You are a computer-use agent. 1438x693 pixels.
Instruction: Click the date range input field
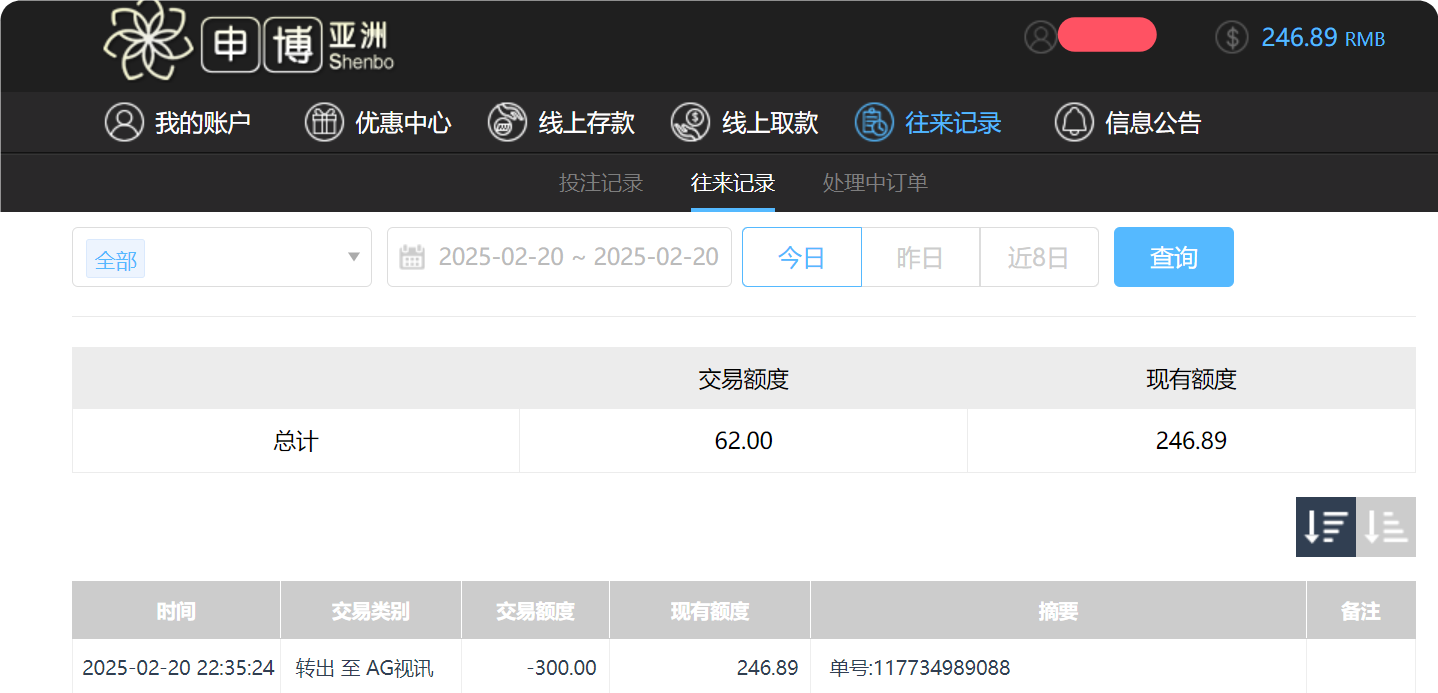580,257
